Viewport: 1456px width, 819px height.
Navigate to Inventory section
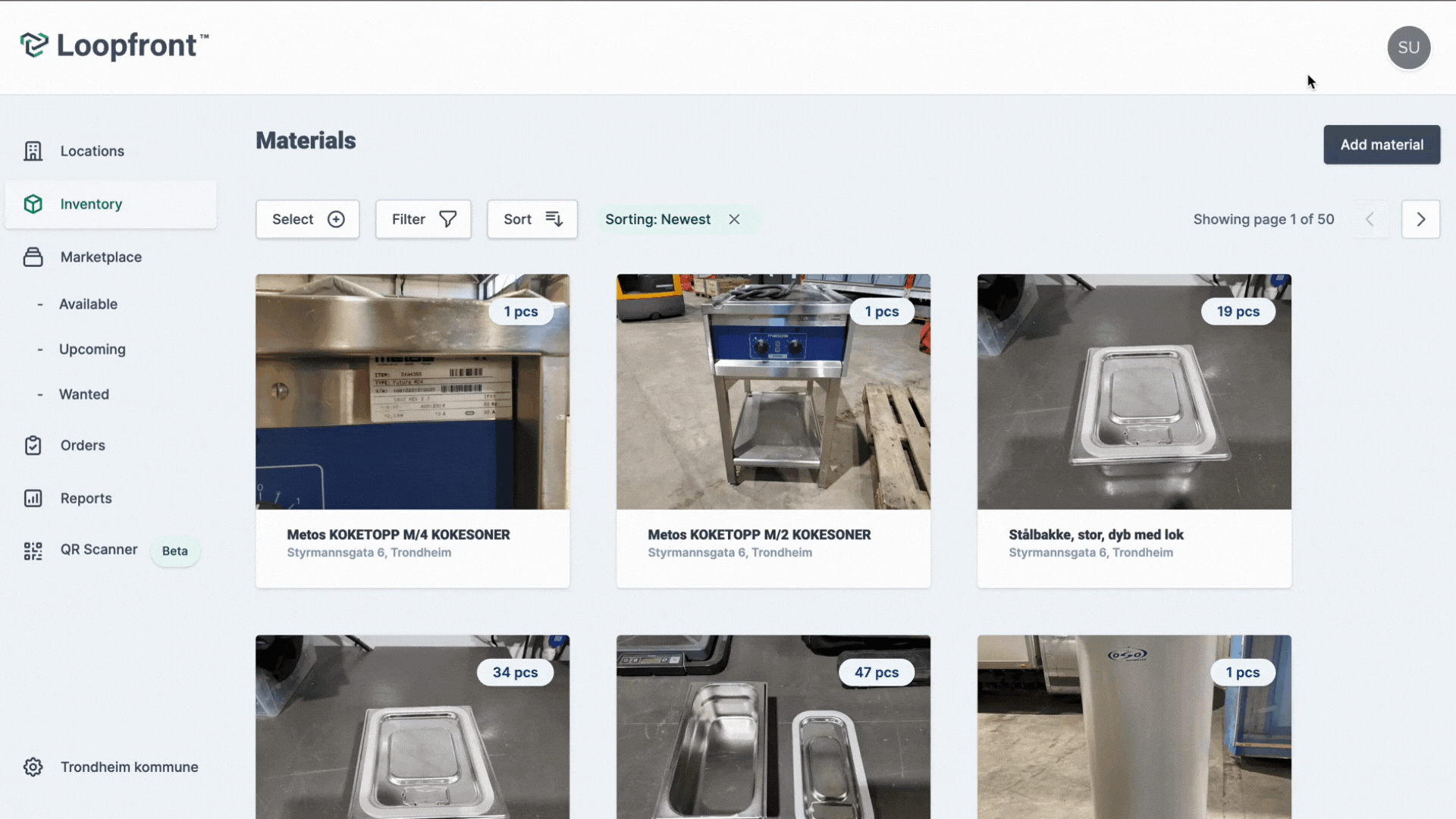coord(91,204)
